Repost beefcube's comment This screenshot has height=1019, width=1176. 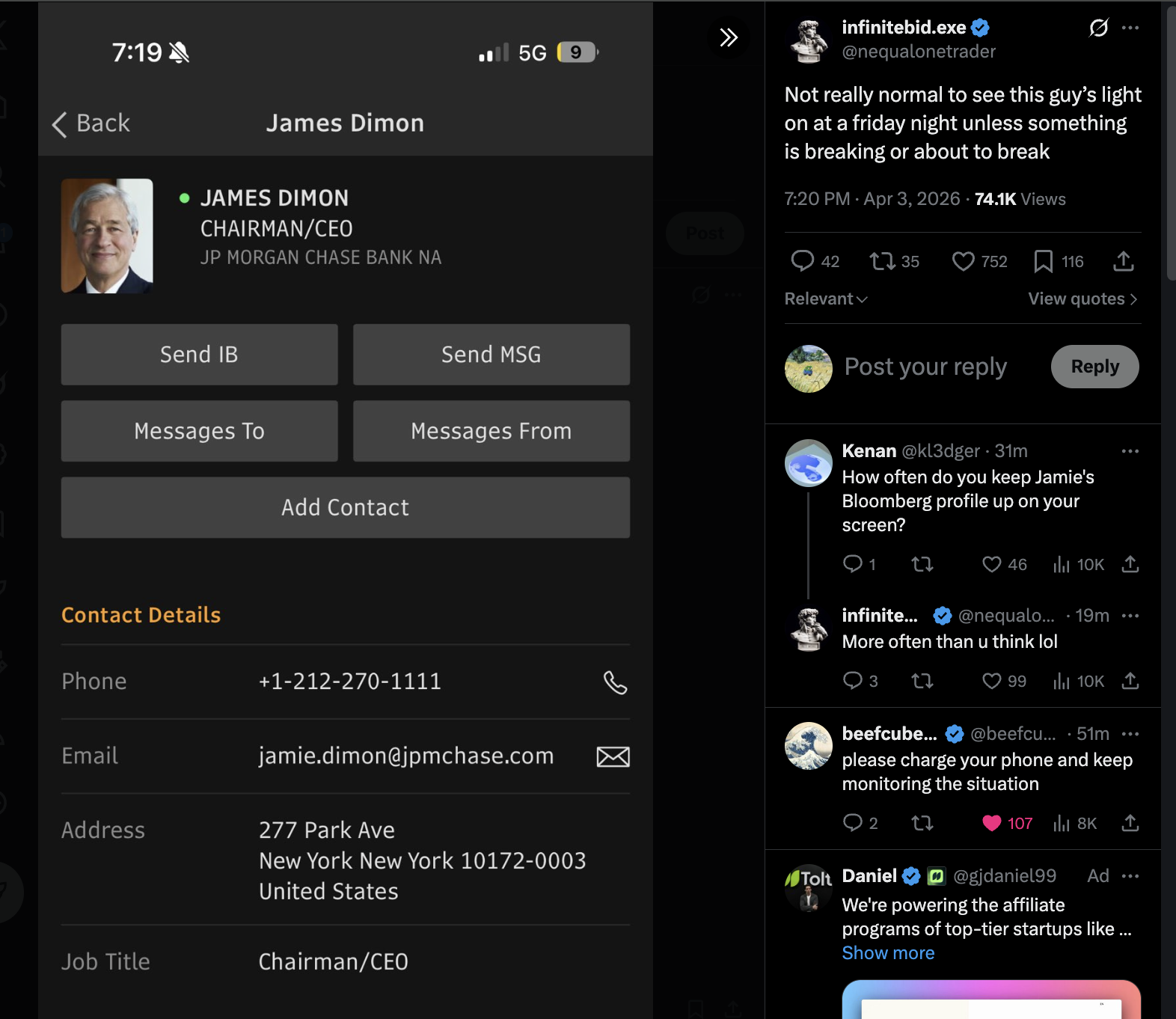click(x=922, y=823)
